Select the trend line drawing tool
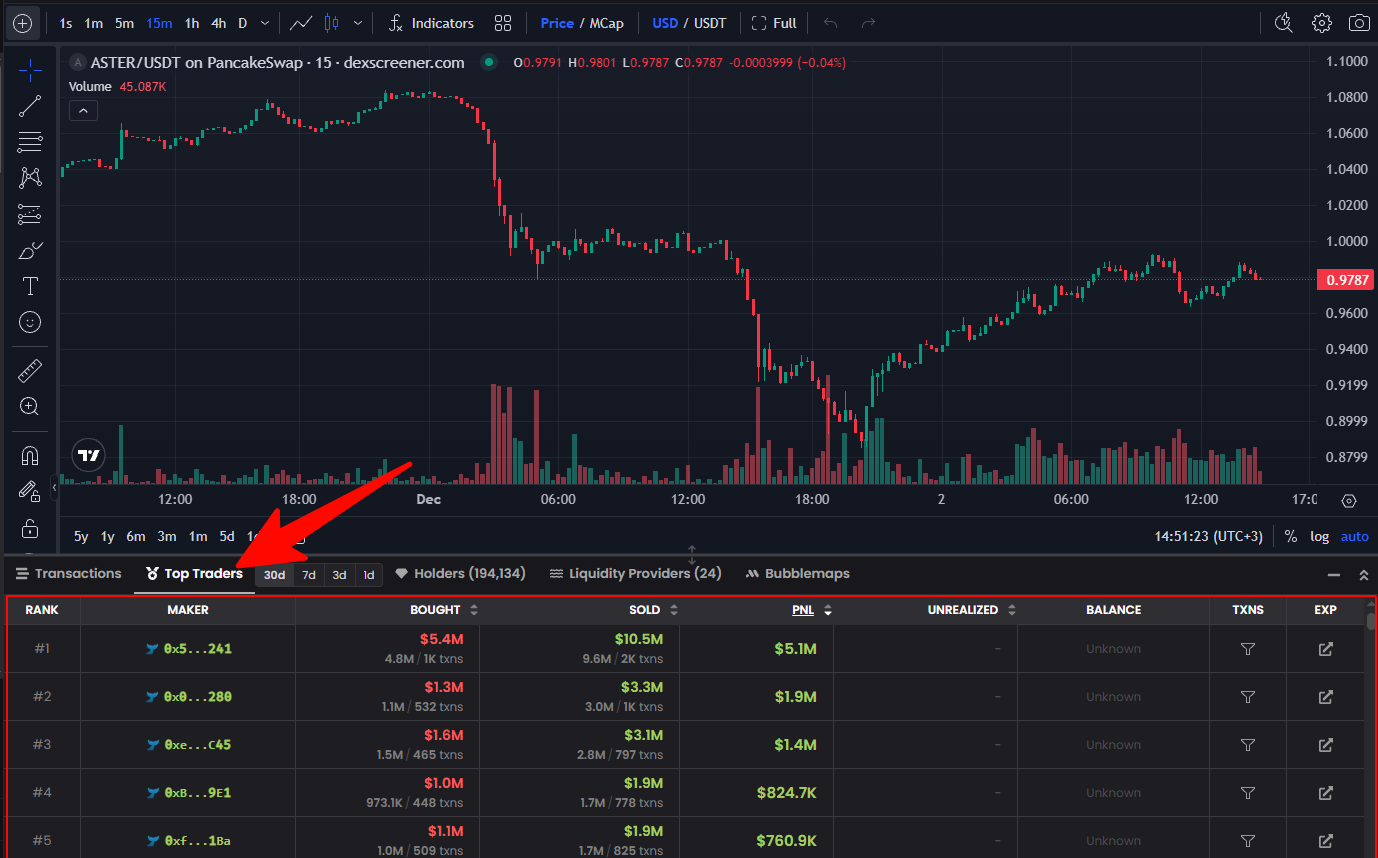 coord(30,106)
